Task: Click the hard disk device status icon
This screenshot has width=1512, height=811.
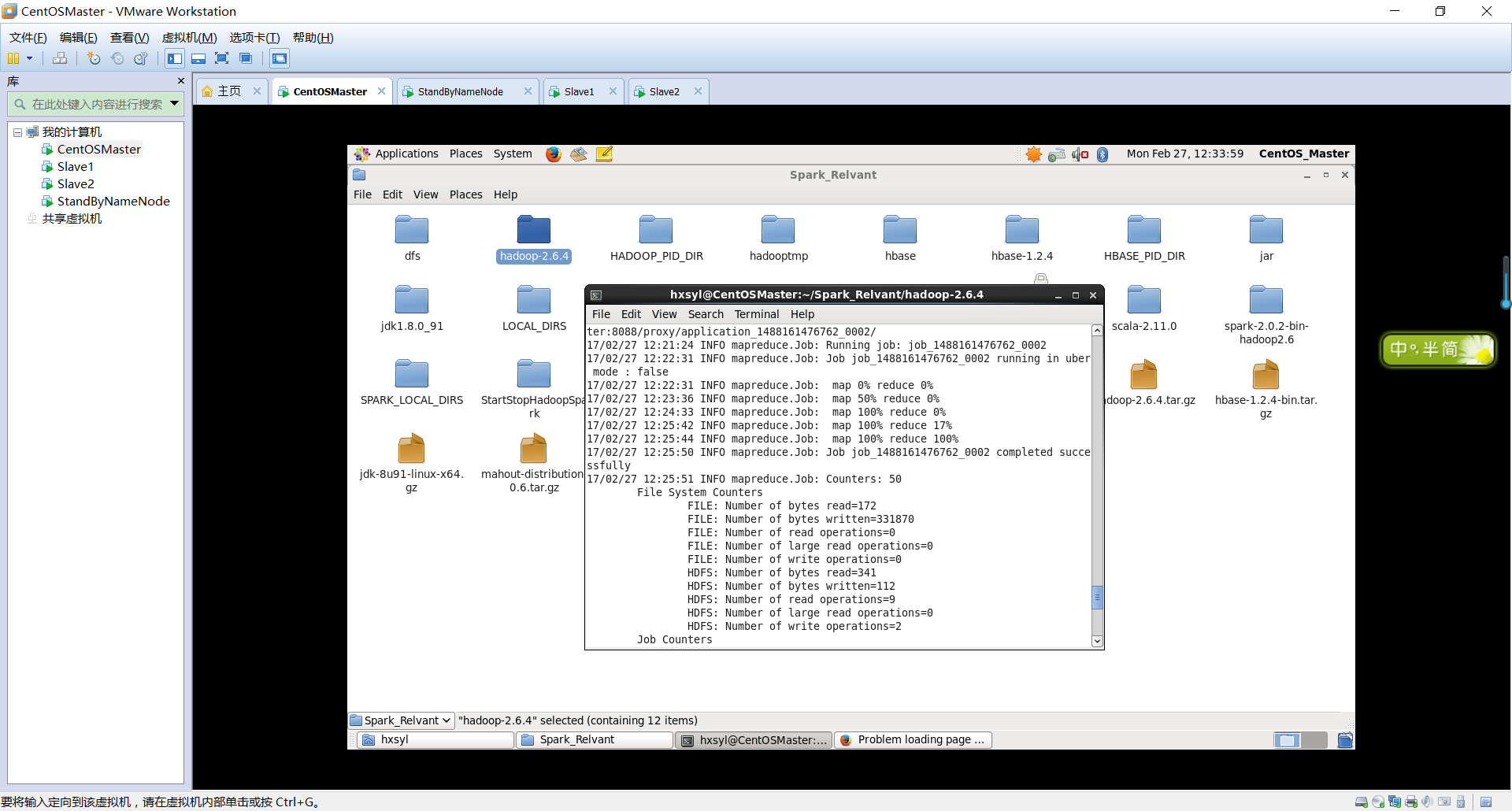Action: [1361, 802]
